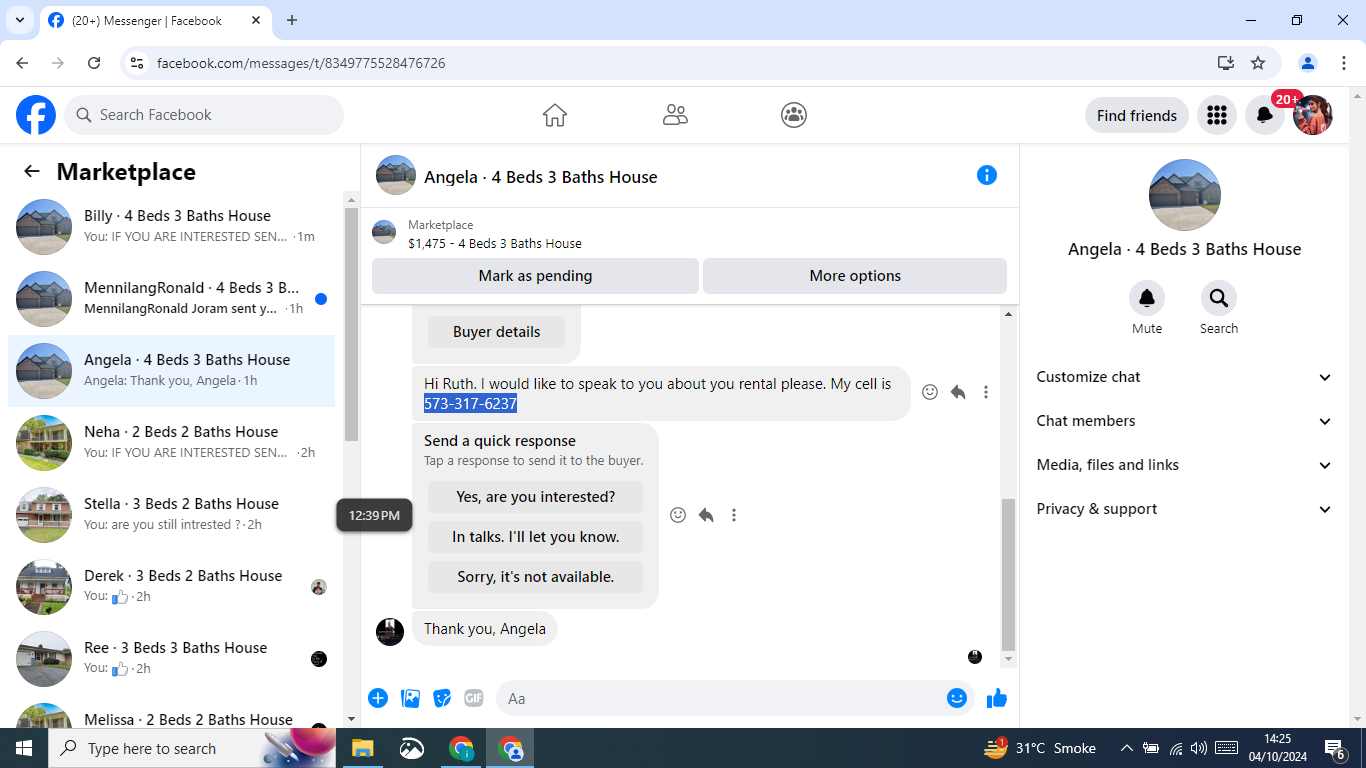Click the Find friends button
Image resolution: width=1366 pixels, height=768 pixels.
click(1137, 115)
